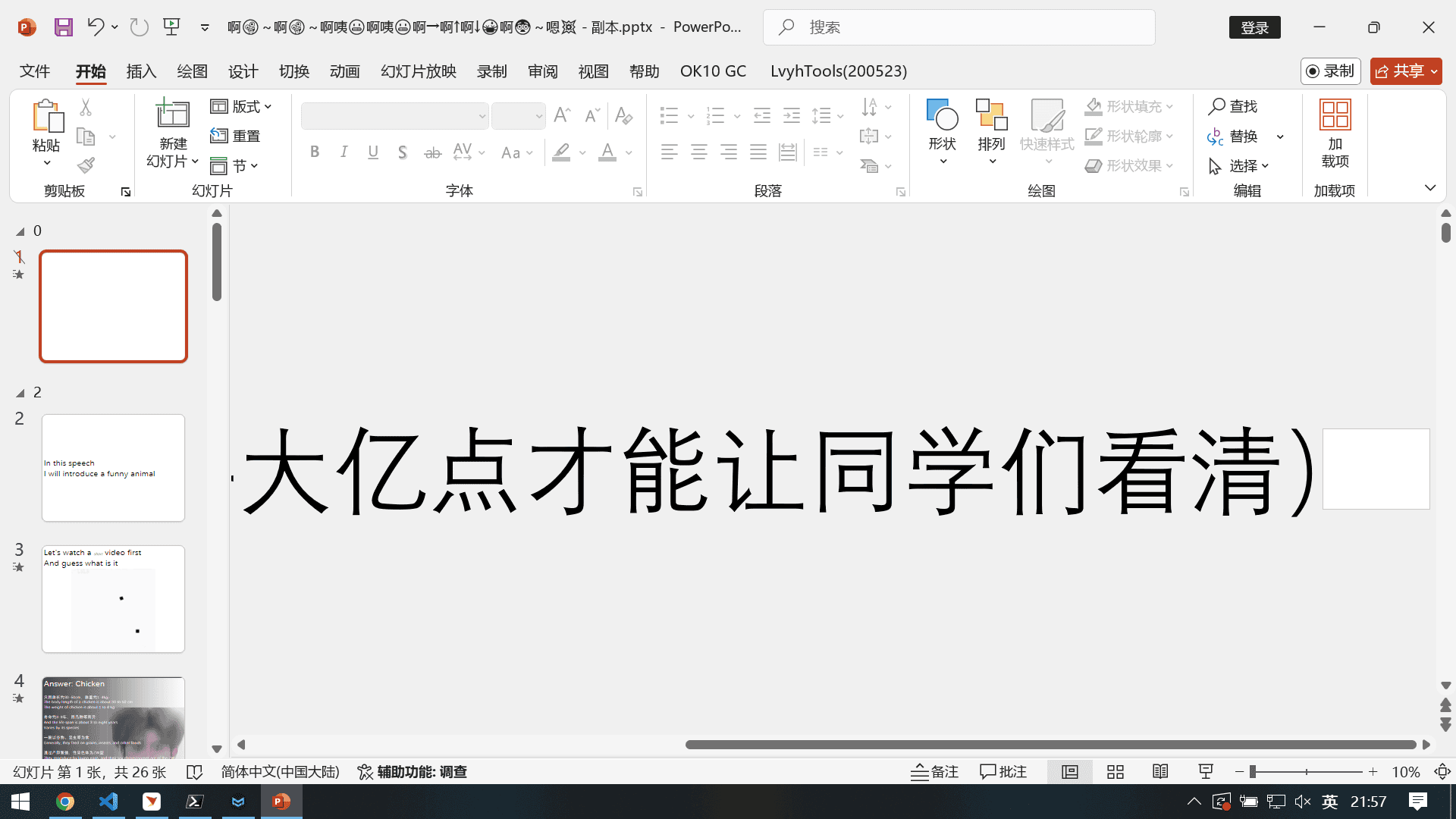Click the Share button
The image size is (1456, 819).
point(1400,71)
